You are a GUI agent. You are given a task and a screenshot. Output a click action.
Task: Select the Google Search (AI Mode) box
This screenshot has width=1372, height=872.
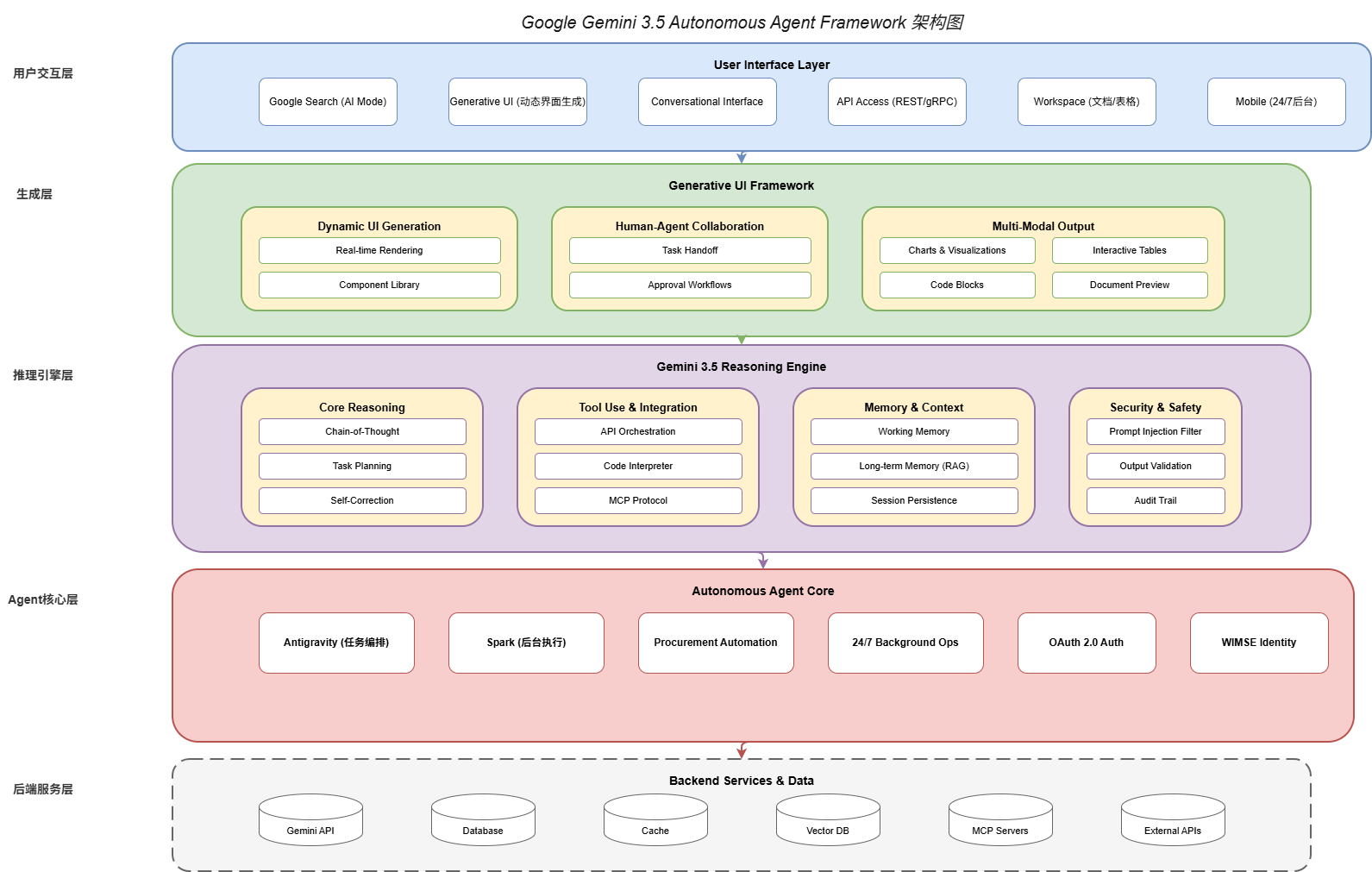point(328,102)
